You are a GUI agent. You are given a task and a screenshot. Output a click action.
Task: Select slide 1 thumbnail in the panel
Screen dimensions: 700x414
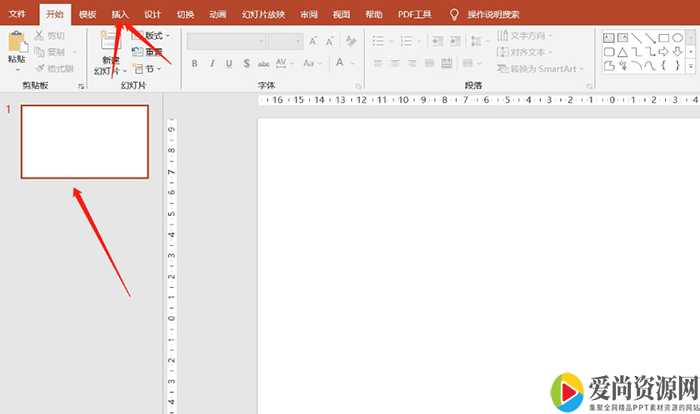[x=85, y=141]
